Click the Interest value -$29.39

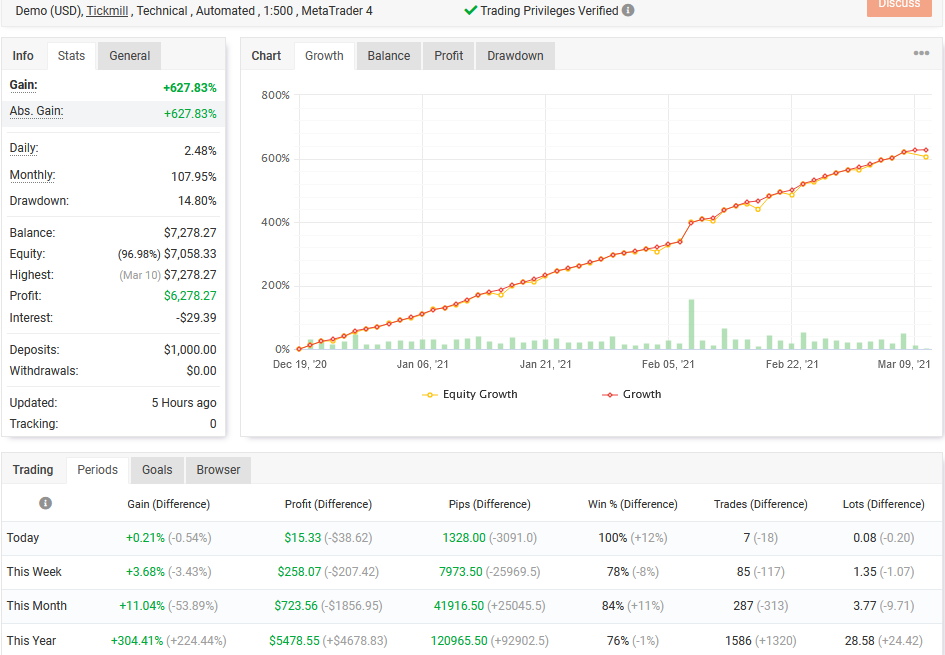pyautogui.click(x=196, y=318)
